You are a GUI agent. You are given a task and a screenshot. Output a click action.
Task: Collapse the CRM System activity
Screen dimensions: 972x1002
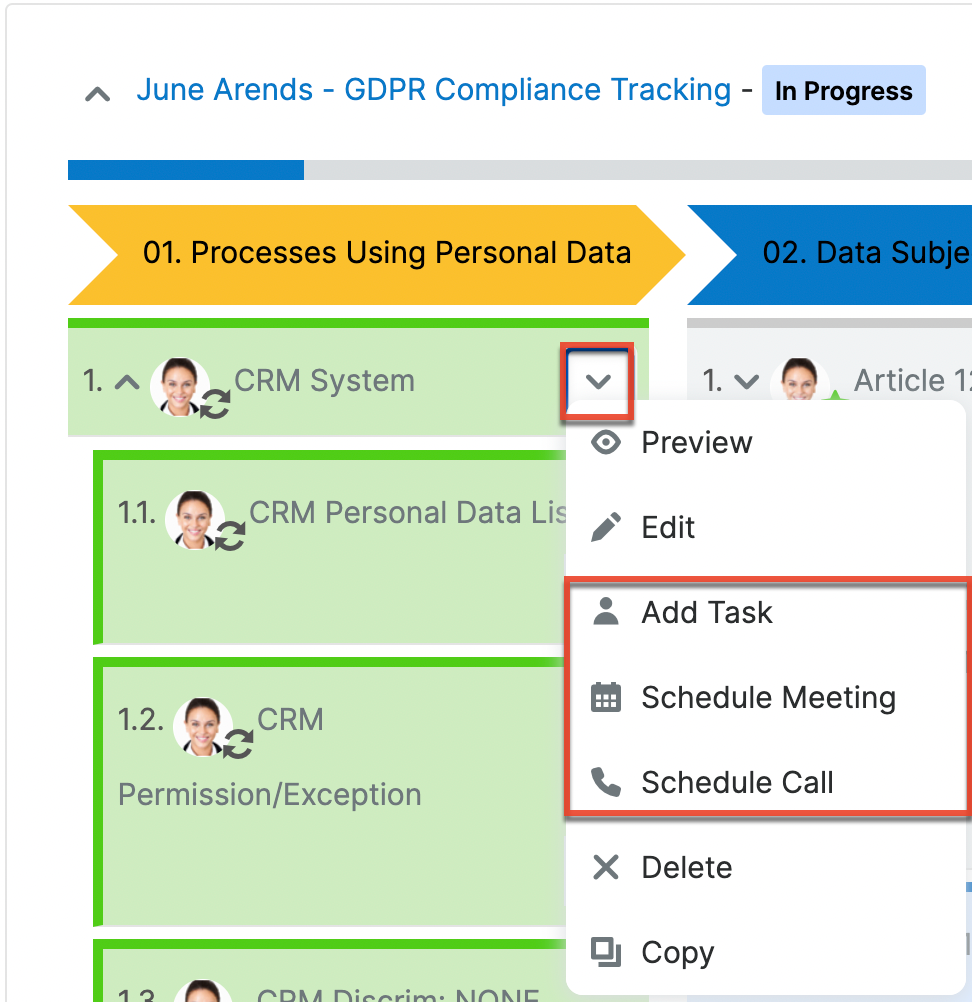click(x=126, y=382)
